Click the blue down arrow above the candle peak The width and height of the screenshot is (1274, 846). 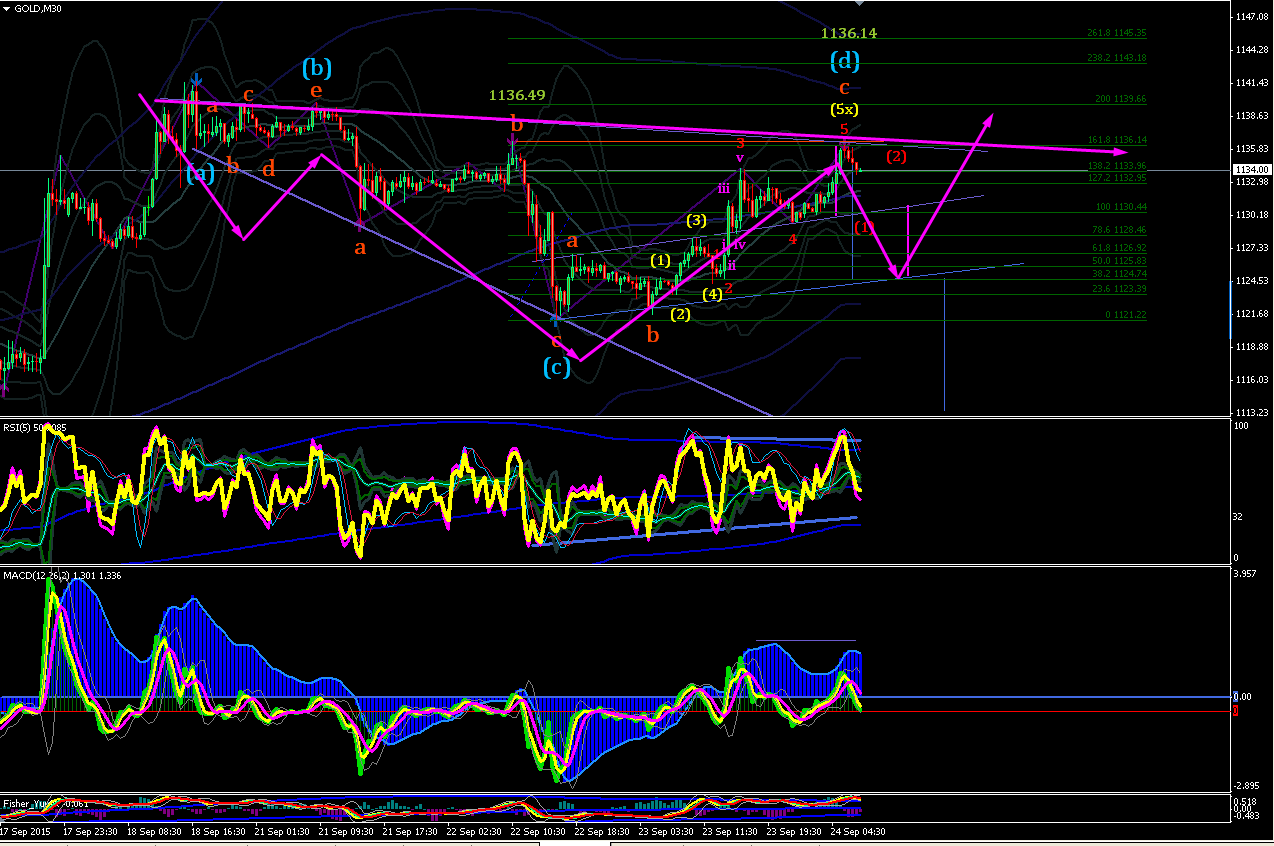pos(197,79)
